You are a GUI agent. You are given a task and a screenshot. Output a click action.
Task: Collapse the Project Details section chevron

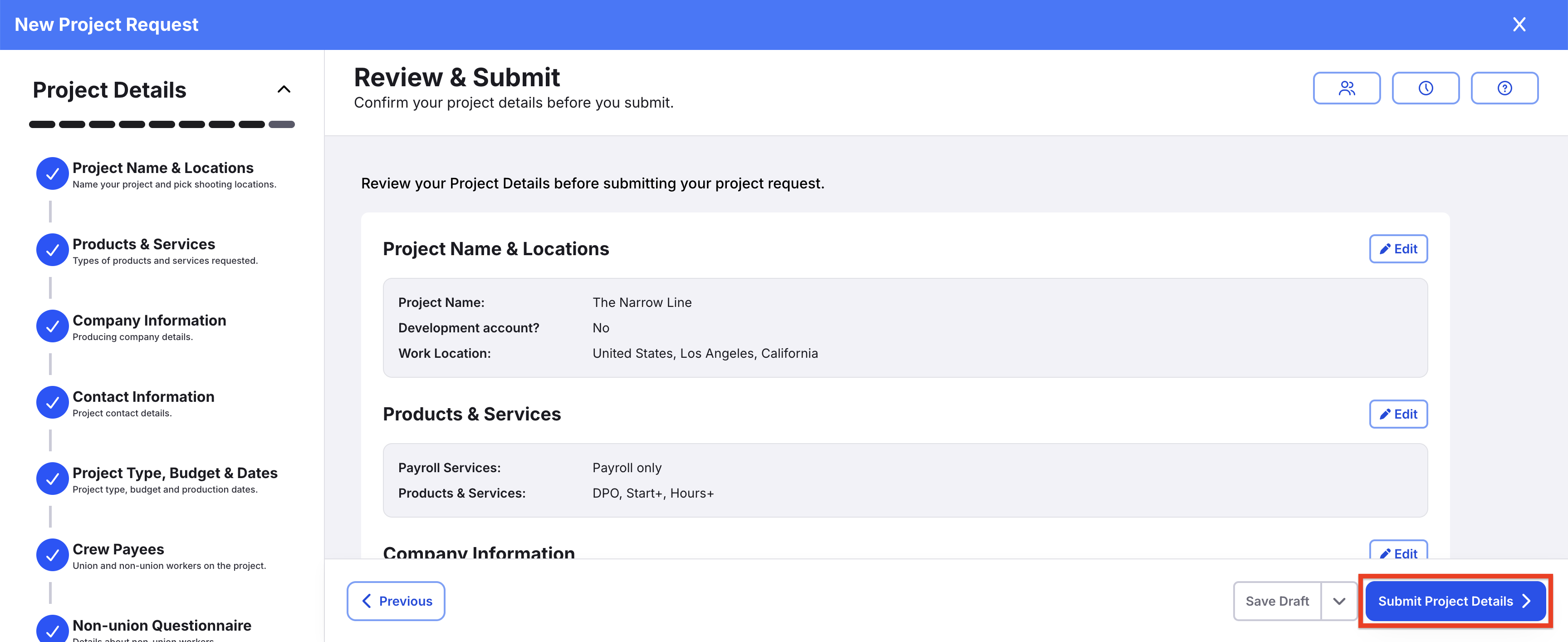pos(284,89)
